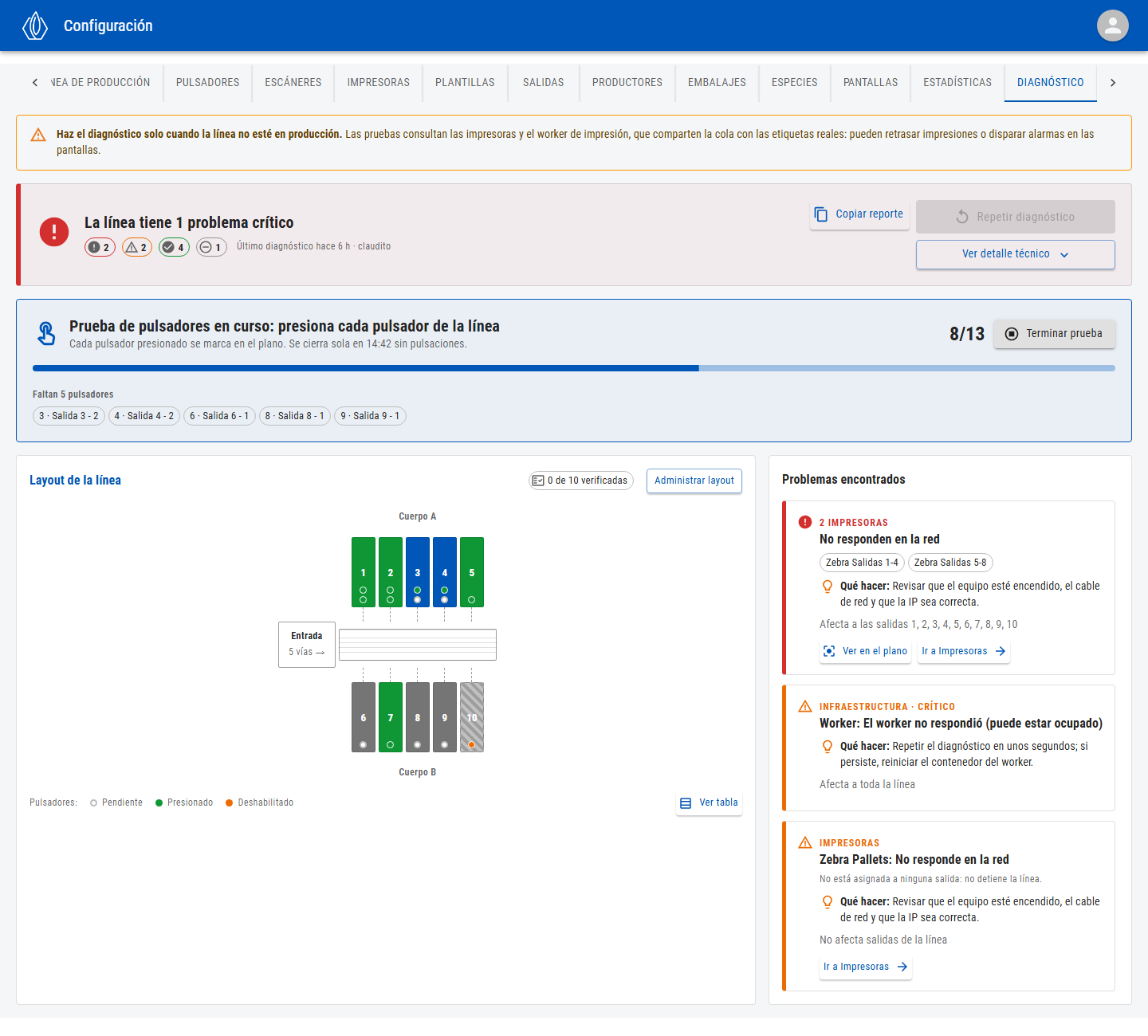Image resolution: width=1148 pixels, height=1036 pixels.
Task: Click the warning count chip showing 2
Action: 137,247
